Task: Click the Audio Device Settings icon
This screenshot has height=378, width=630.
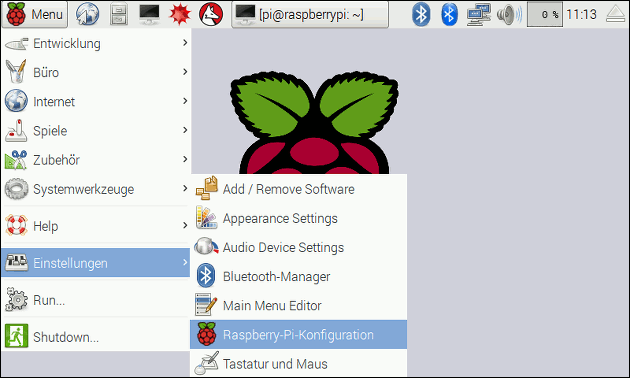Action: tap(207, 247)
